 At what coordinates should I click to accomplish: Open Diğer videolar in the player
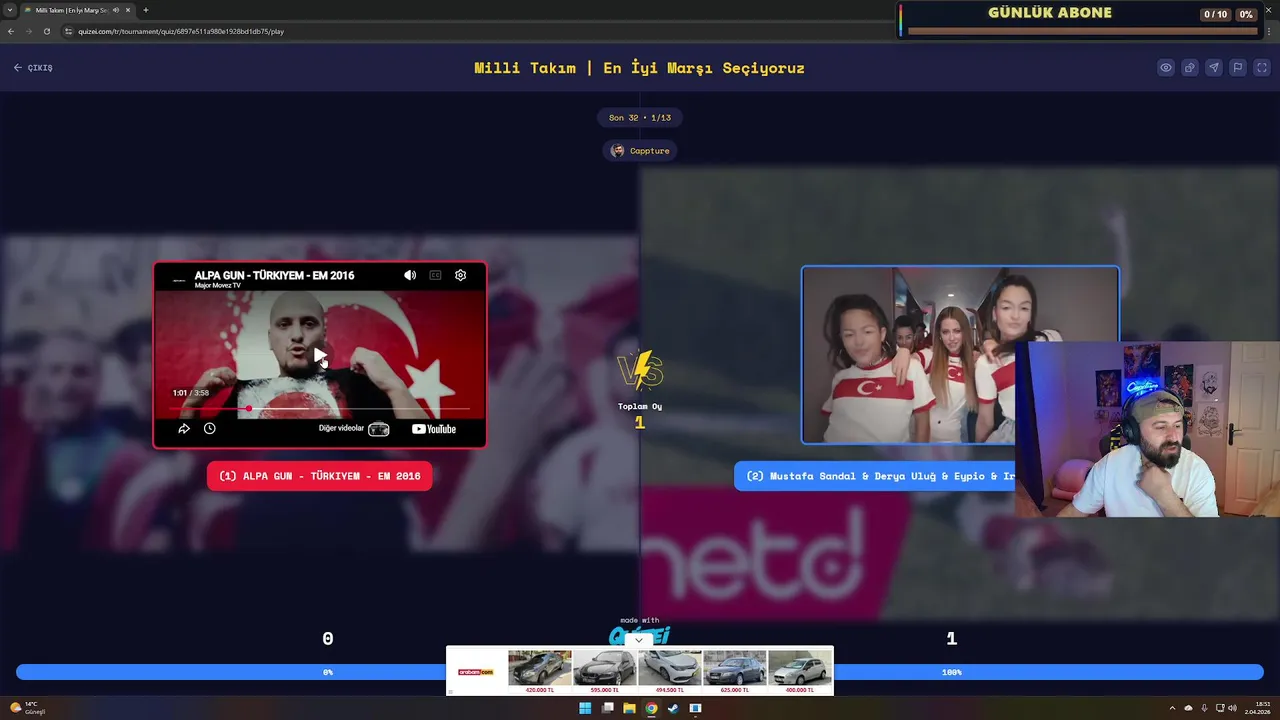click(x=353, y=429)
